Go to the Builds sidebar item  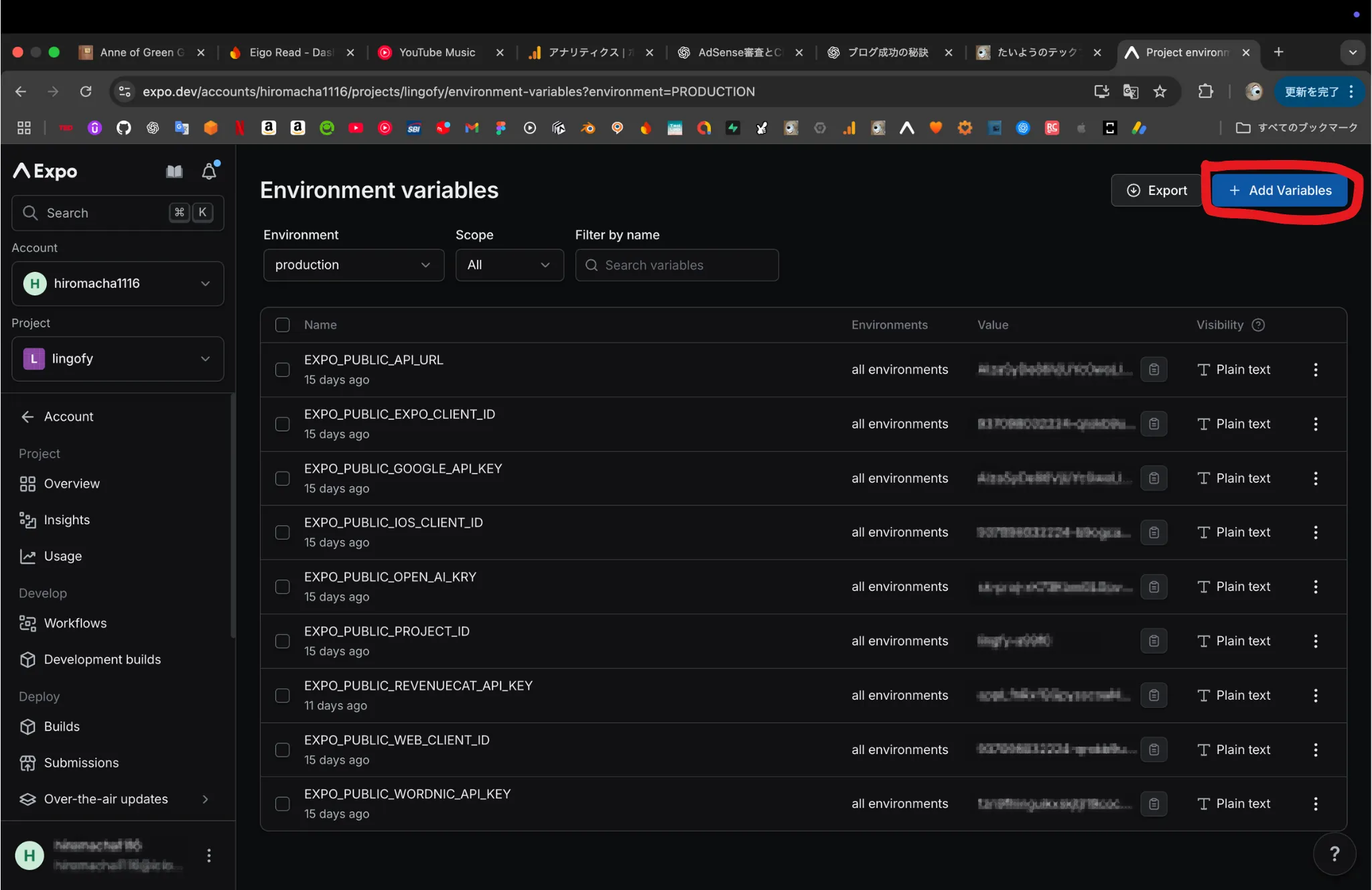pyautogui.click(x=62, y=727)
